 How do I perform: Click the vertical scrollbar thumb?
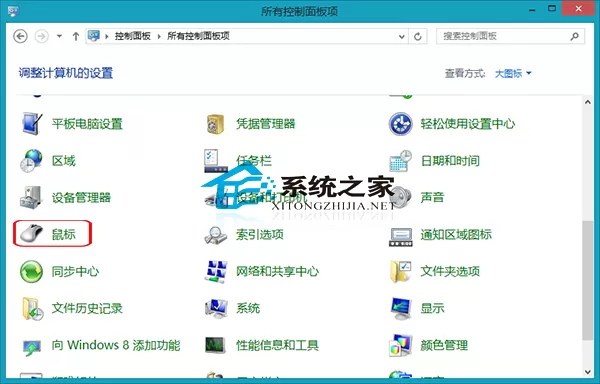click(x=588, y=280)
